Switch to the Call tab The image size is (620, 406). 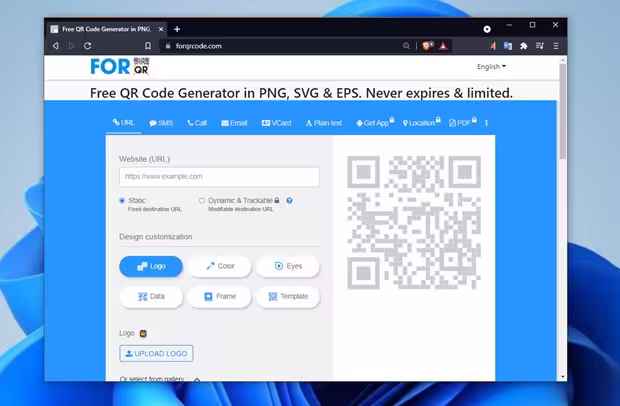coord(197,123)
